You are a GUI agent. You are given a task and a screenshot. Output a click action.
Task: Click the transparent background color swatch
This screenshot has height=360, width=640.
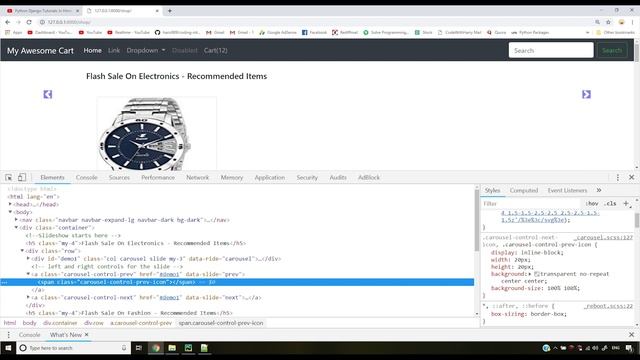click(537, 274)
